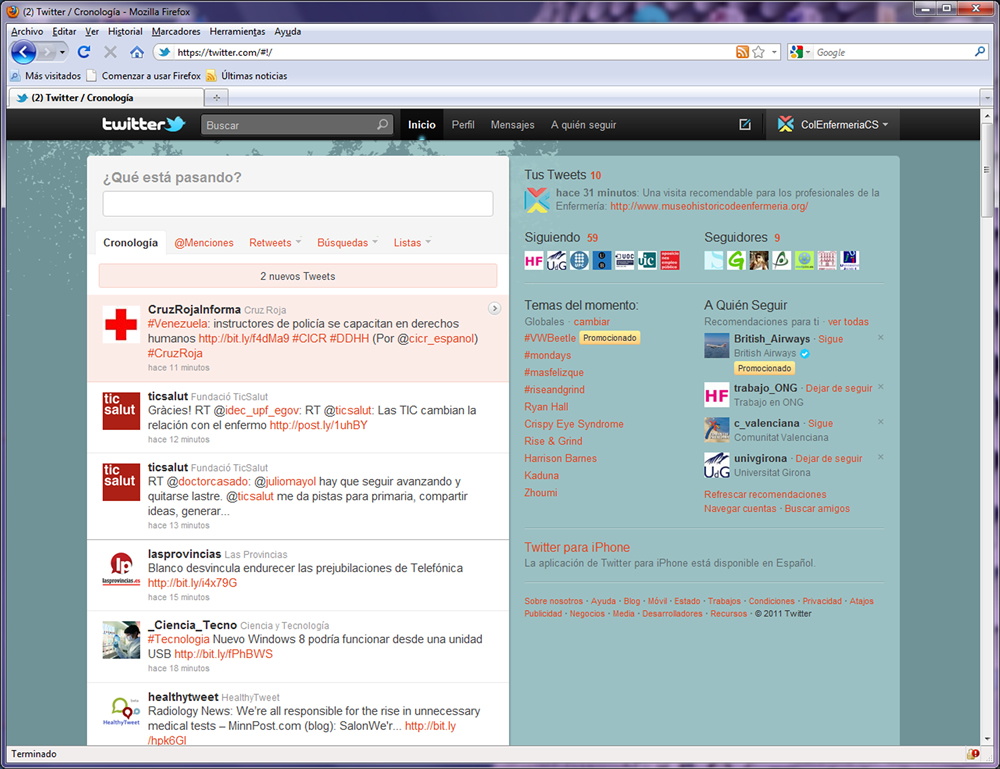Go to Firefox home page icon
The height and width of the screenshot is (769, 1000).
point(137,52)
